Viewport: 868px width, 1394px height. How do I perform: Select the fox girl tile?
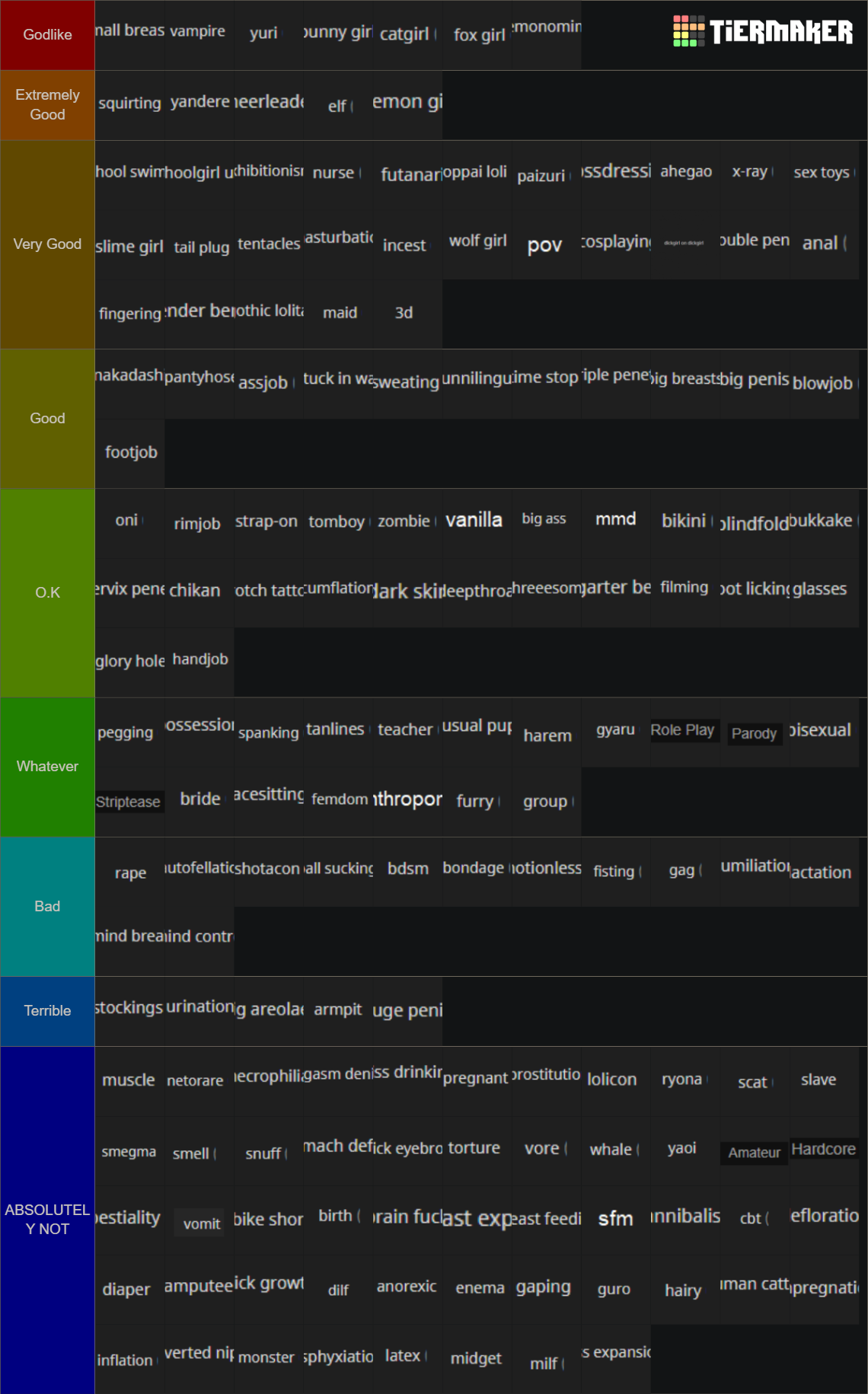coord(477,35)
